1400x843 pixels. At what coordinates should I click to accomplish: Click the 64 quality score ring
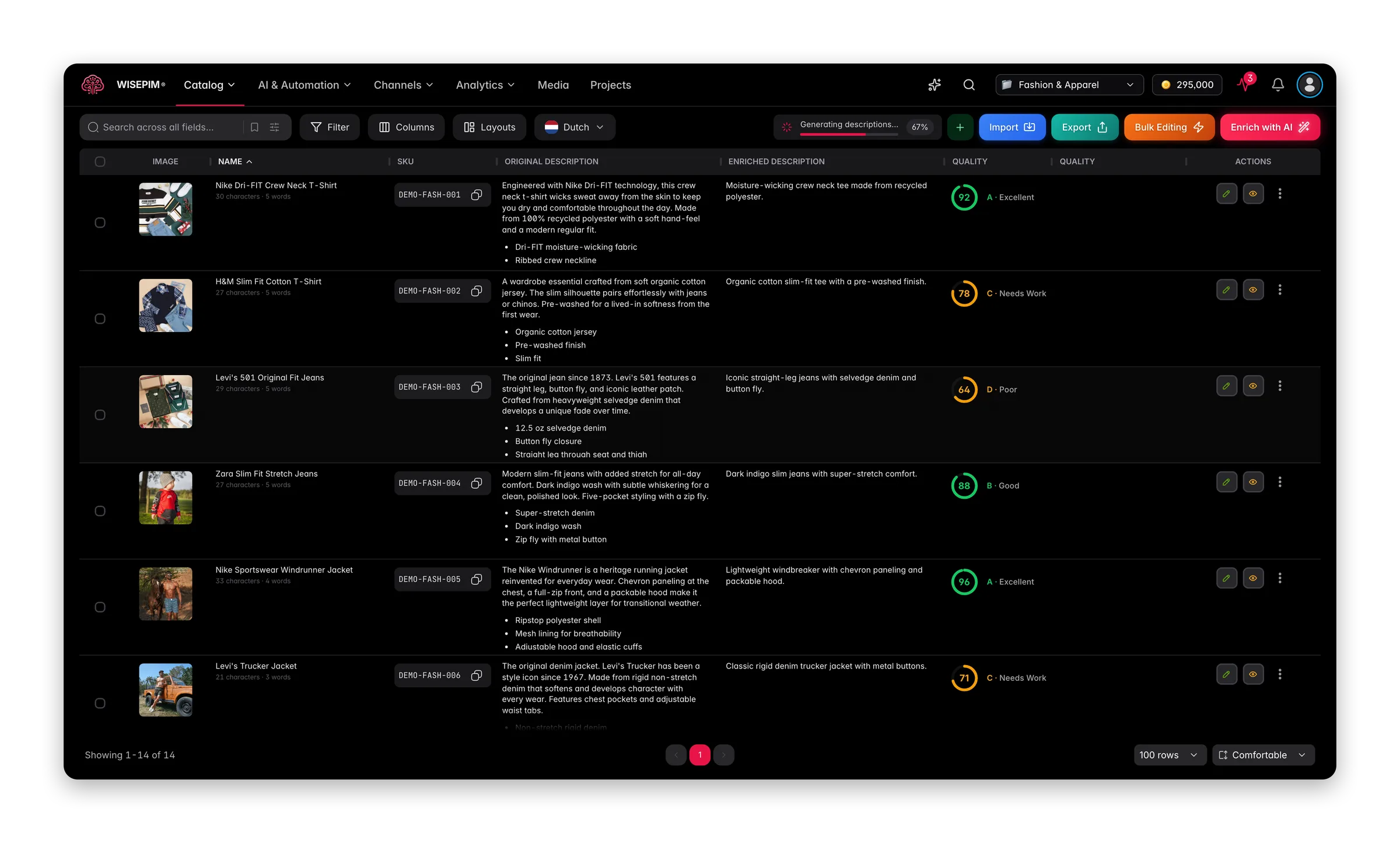[964, 390]
